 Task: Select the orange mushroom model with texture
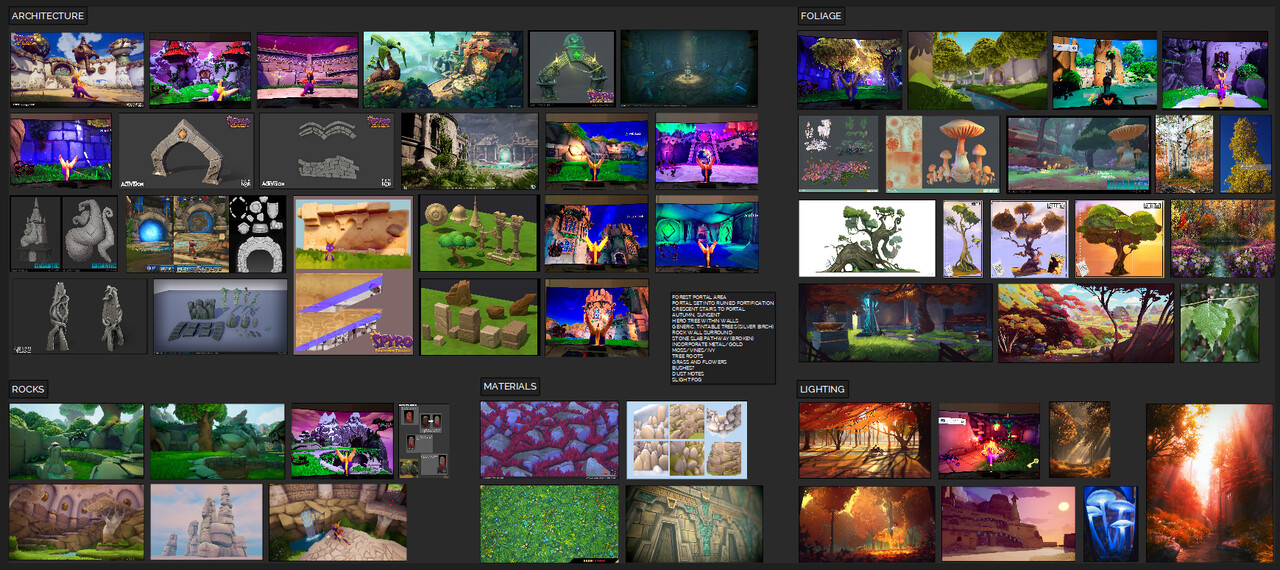tap(942, 153)
